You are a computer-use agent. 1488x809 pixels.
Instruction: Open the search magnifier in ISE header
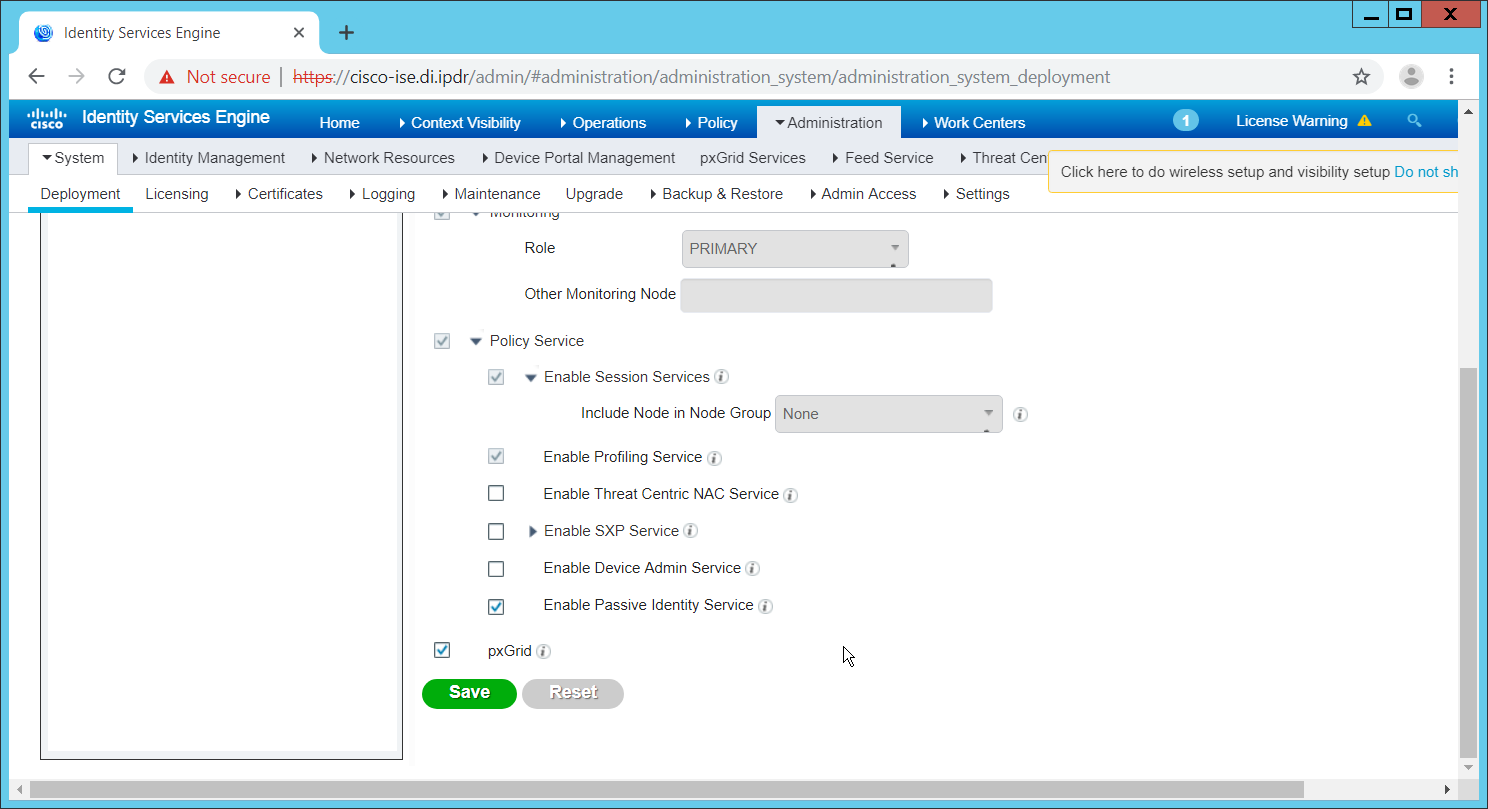tap(1414, 121)
